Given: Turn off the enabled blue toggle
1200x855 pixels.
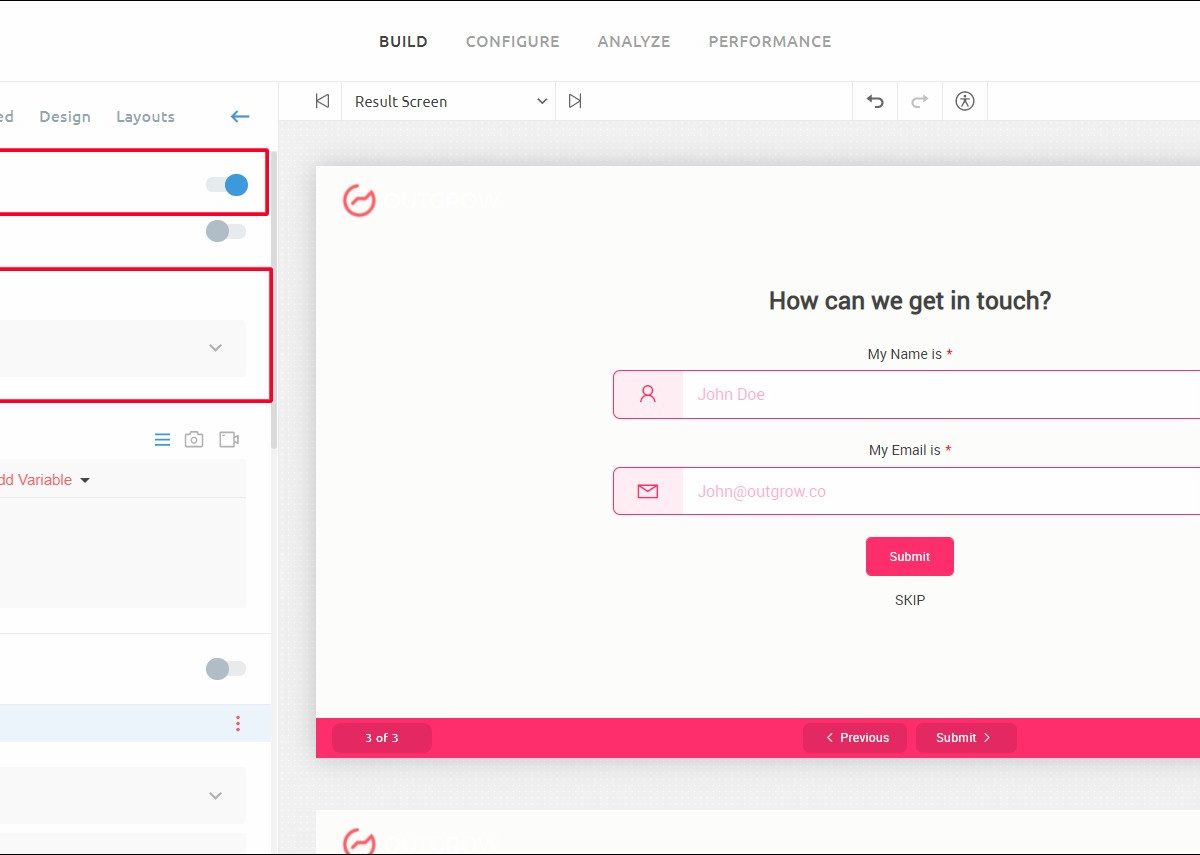Looking at the screenshot, I should pyautogui.click(x=227, y=185).
